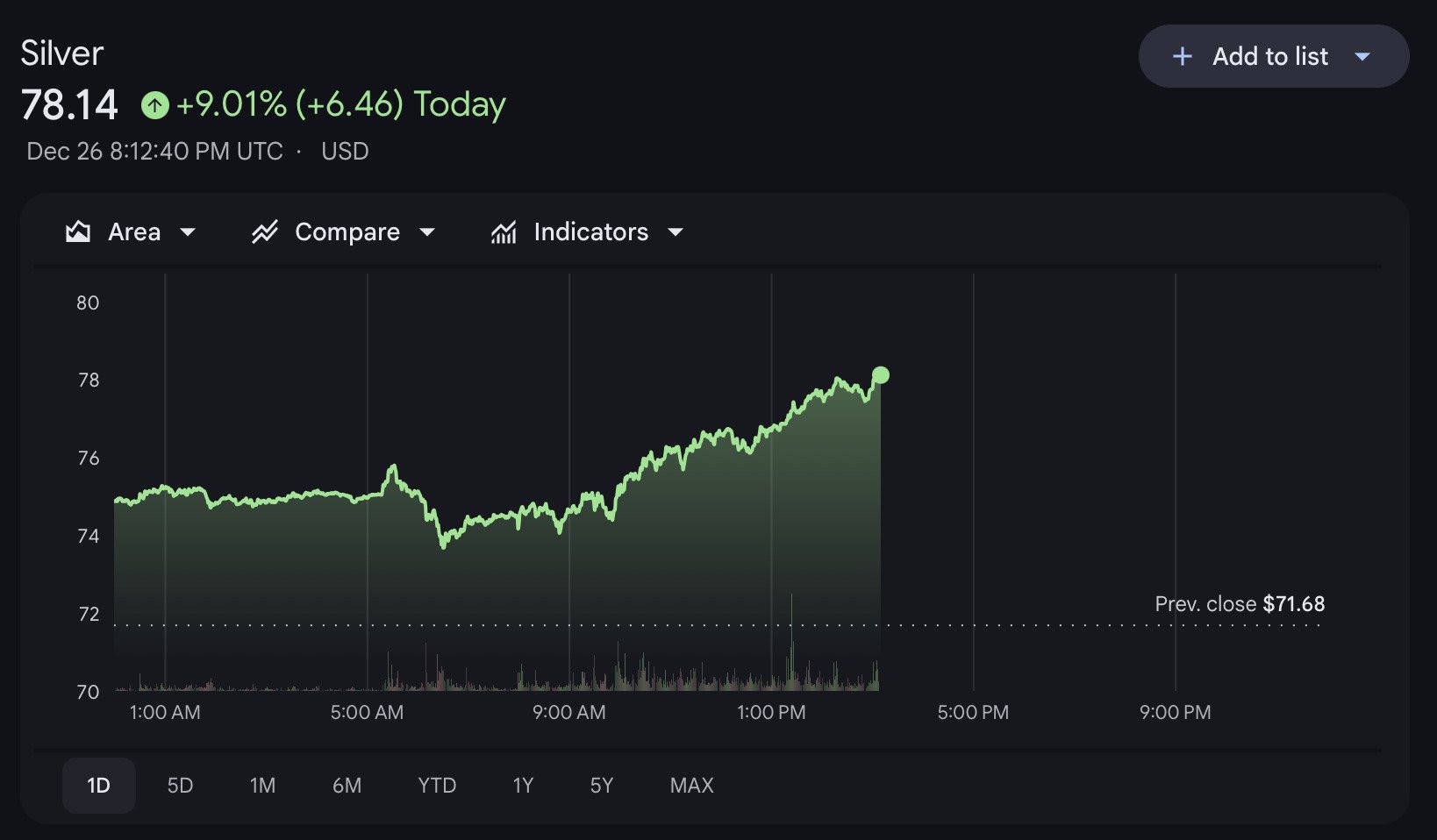Click the Area chart type icon
Viewport: 1437px width, 840px height.
click(x=78, y=231)
